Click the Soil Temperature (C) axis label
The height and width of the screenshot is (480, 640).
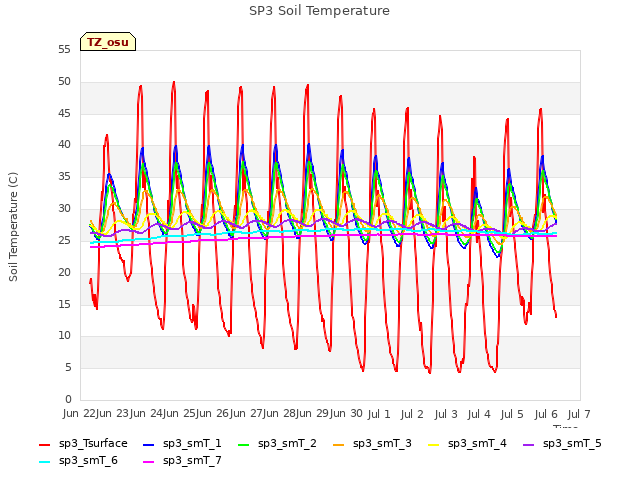[x=13, y=227]
